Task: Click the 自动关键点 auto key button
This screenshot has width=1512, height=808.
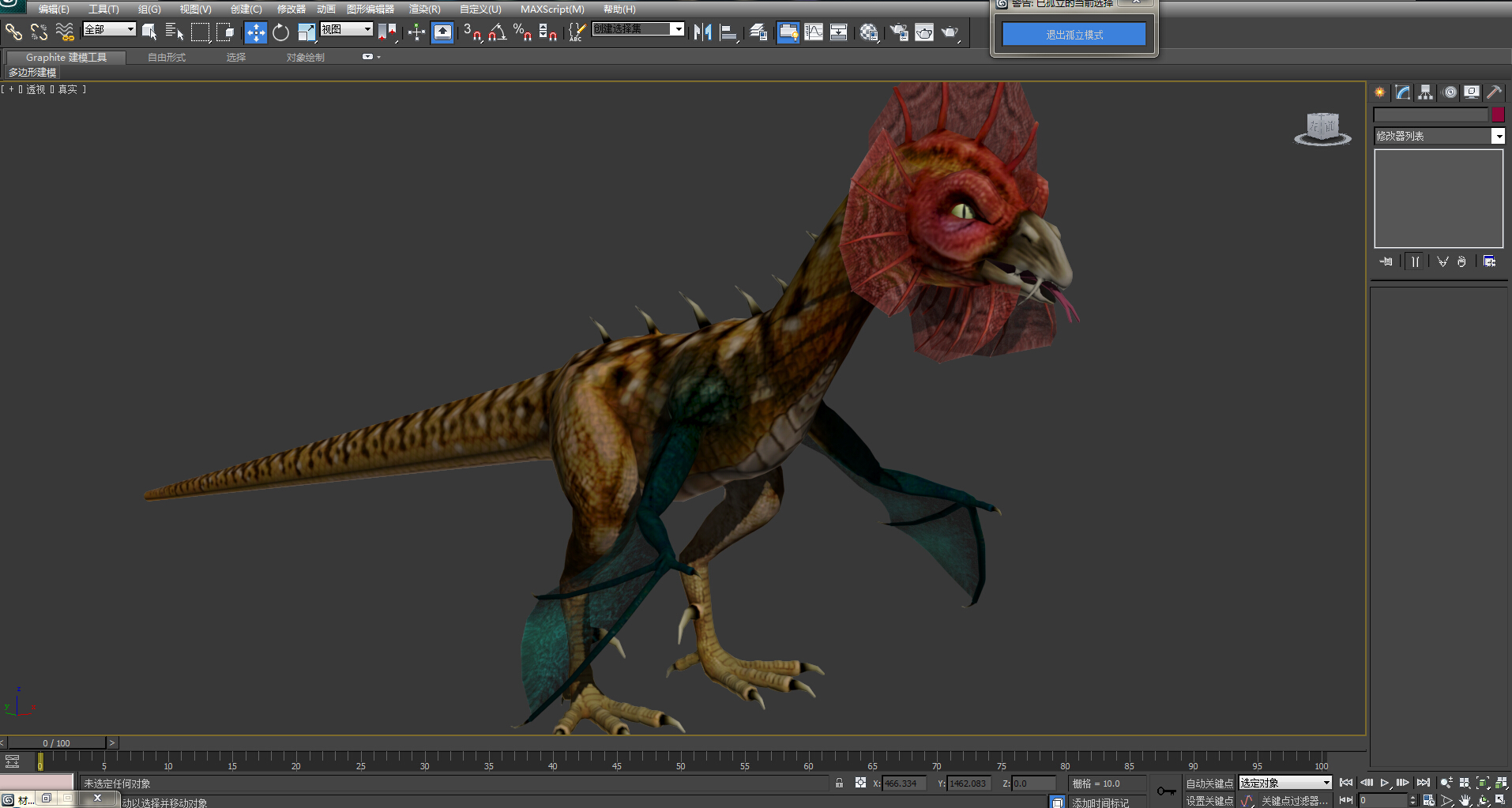Action: point(1209,784)
